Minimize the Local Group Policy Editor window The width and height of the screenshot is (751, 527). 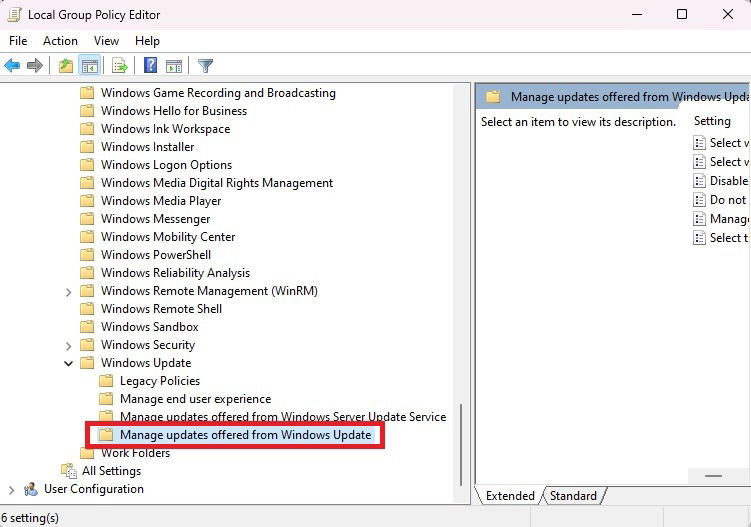(637, 14)
